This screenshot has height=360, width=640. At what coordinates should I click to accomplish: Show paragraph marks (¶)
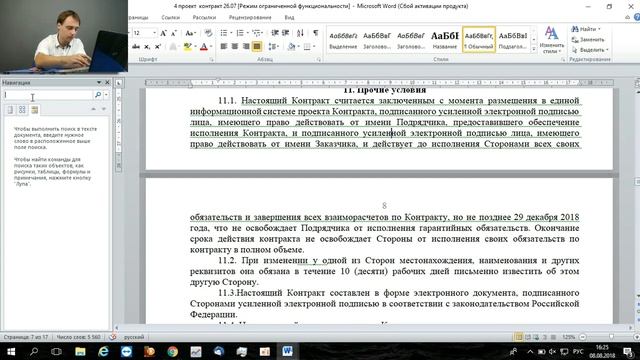point(316,33)
